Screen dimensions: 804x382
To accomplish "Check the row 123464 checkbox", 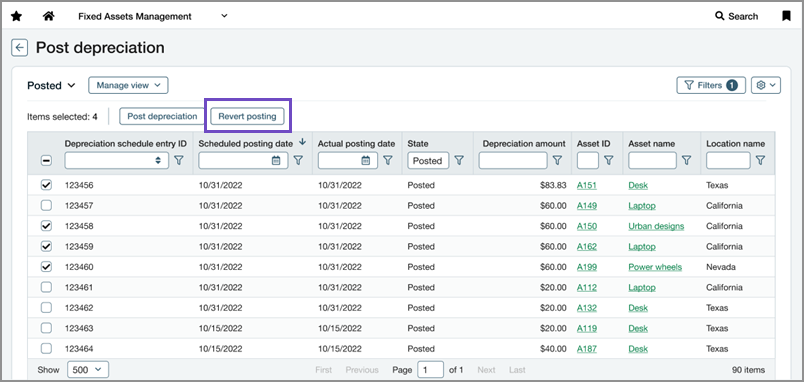I will coord(46,349).
